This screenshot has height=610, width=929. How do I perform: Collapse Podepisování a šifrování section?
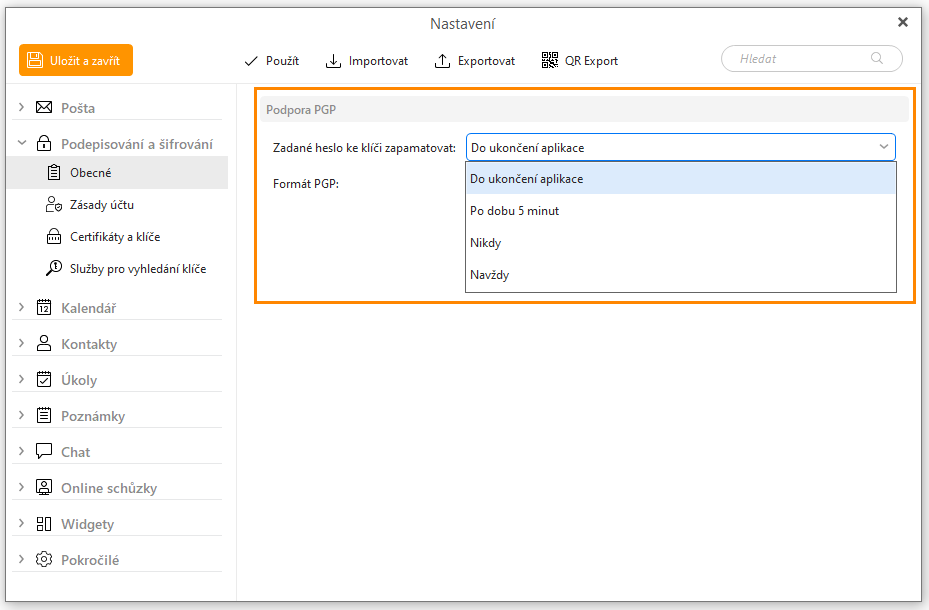tap(21, 144)
